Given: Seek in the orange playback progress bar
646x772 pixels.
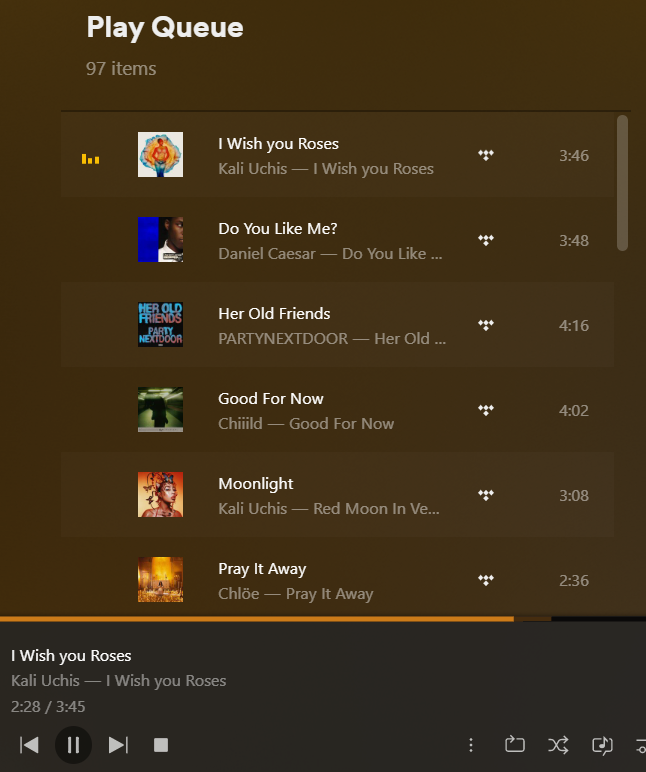Looking at the screenshot, I should click(x=300, y=619).
